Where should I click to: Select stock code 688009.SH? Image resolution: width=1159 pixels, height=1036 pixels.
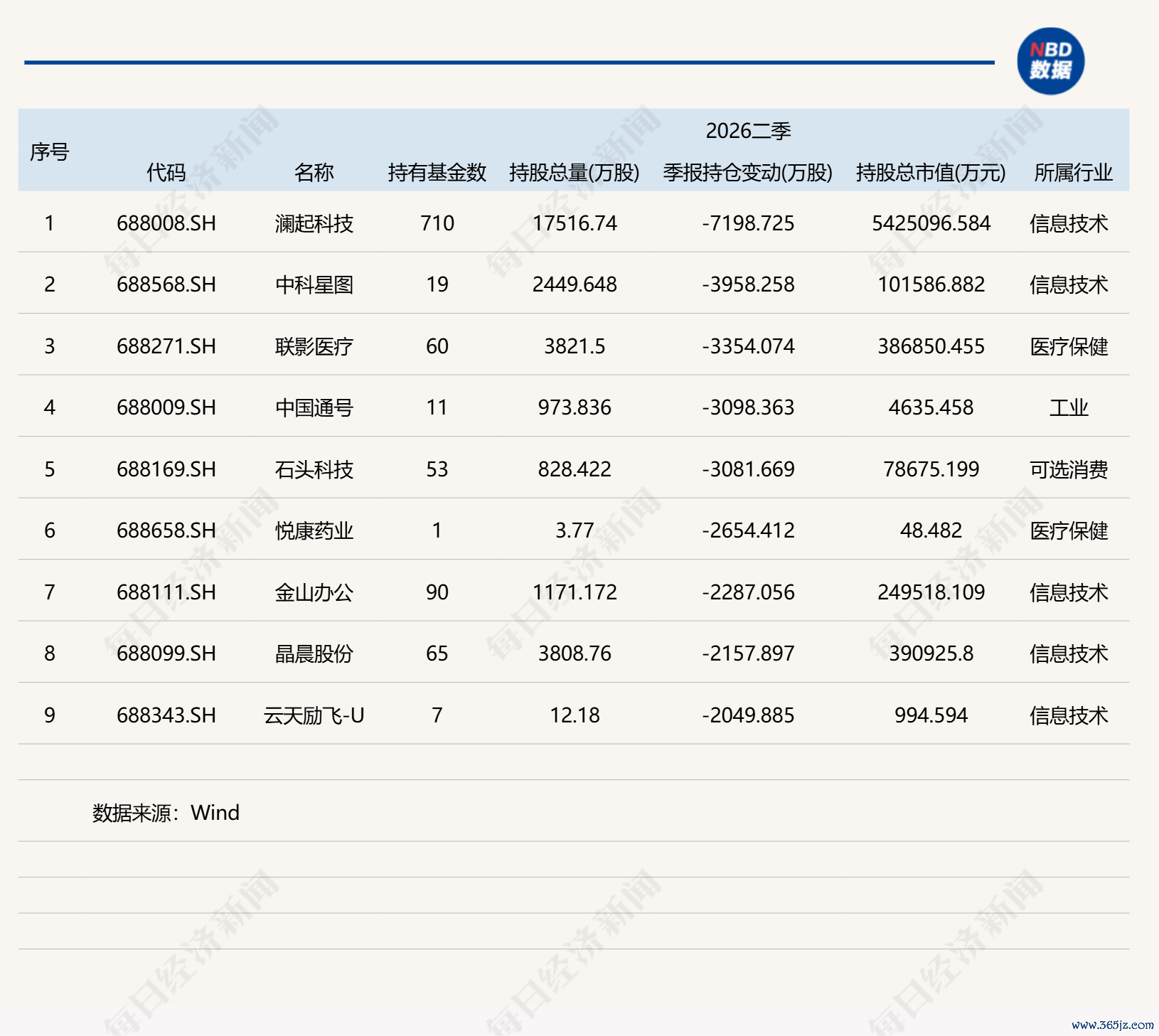pyautogui.click(x=166, y=407)
